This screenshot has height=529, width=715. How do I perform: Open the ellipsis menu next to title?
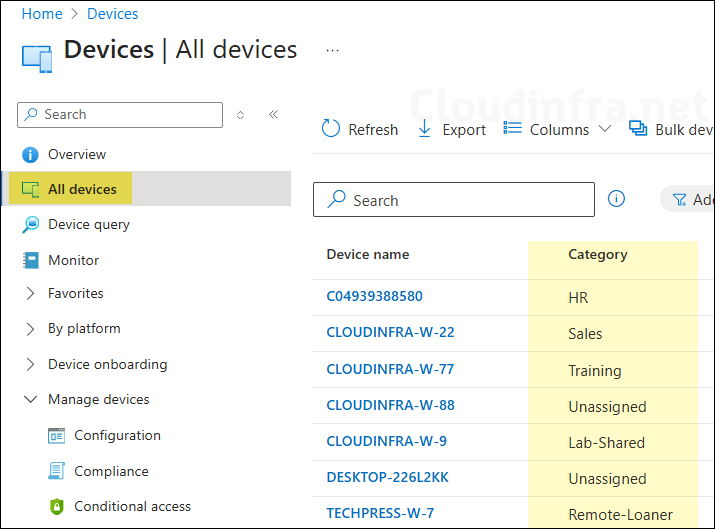tap(333, 50)
